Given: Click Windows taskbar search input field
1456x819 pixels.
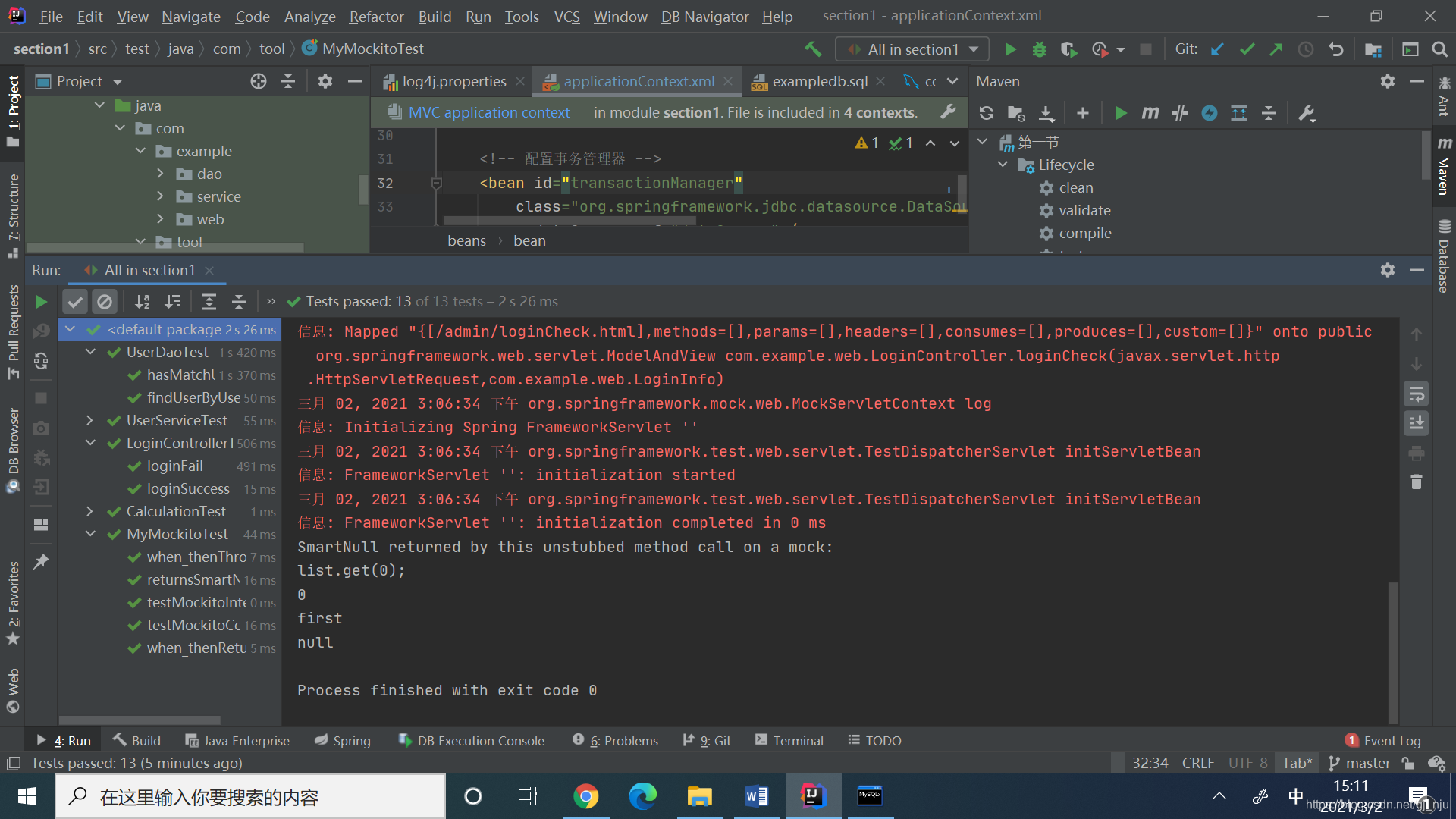Looking at the screenshot, I should [x=250, y=796].
